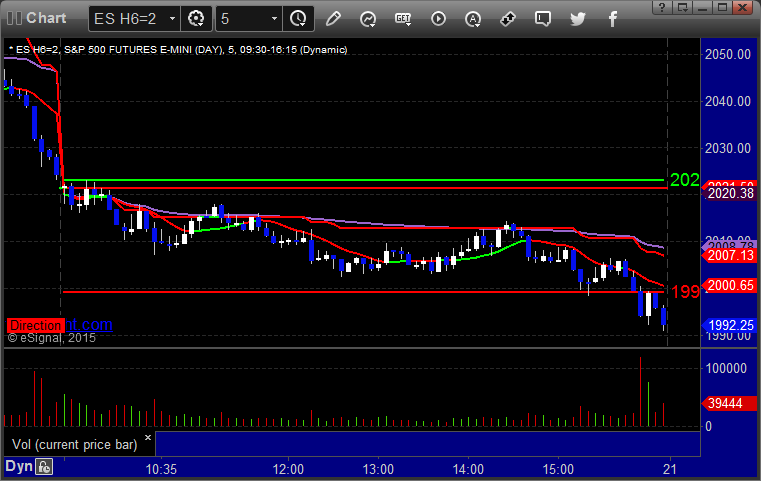Click the 2030.00 price axis label
Image resolution: width=761 pixels, height=481 pixels.
click(x=728, y=148)
